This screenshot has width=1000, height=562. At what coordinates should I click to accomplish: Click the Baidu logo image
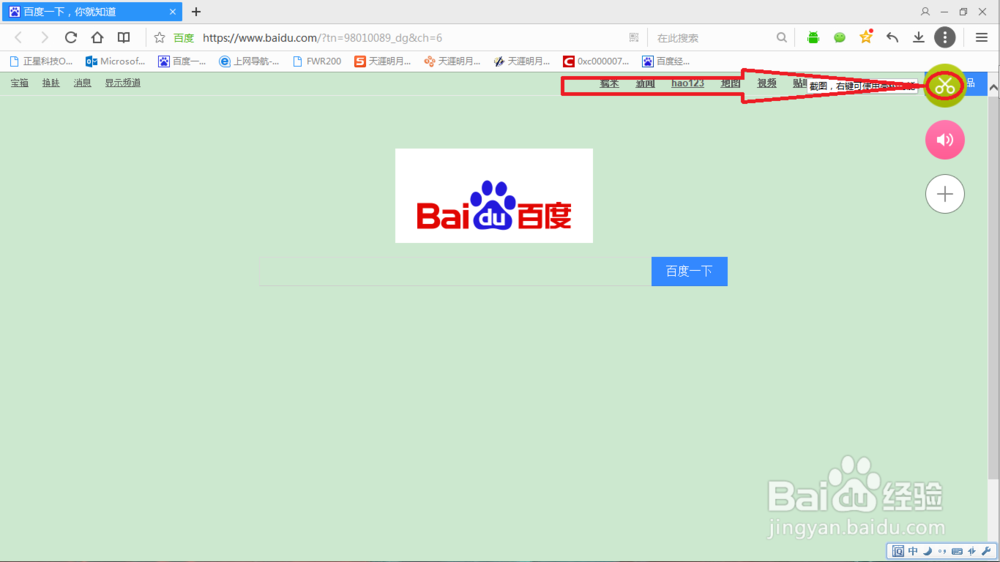coord(494,195)
